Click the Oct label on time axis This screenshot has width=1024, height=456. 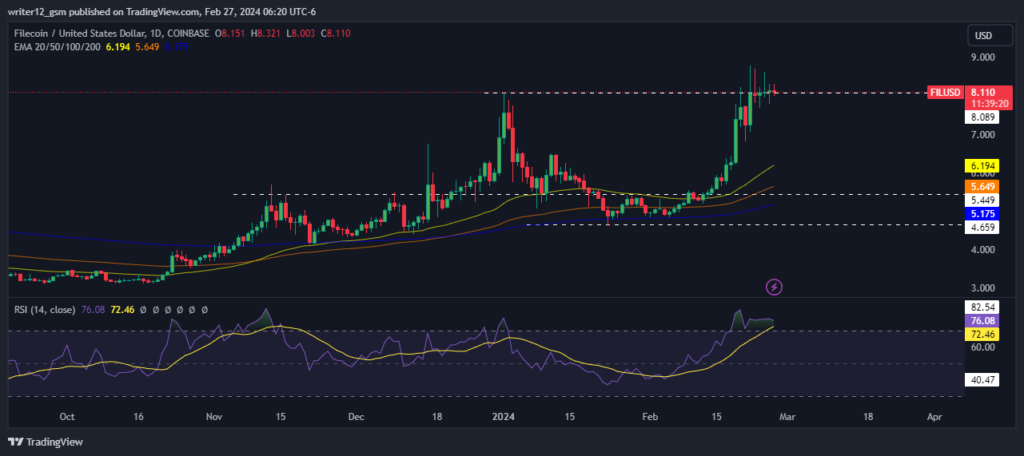point(67,416)
